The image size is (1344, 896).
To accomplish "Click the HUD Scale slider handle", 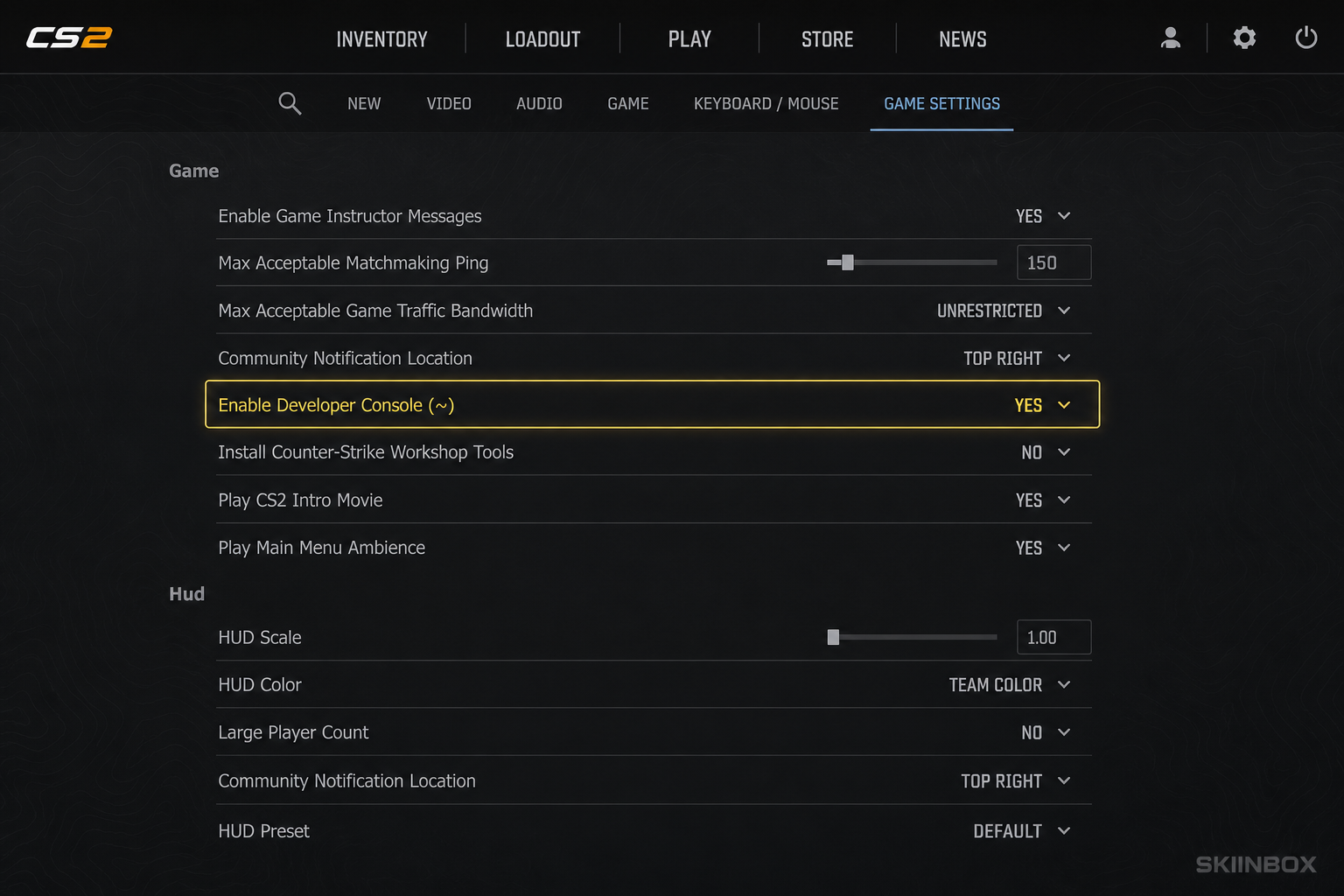I will (833, 637).
